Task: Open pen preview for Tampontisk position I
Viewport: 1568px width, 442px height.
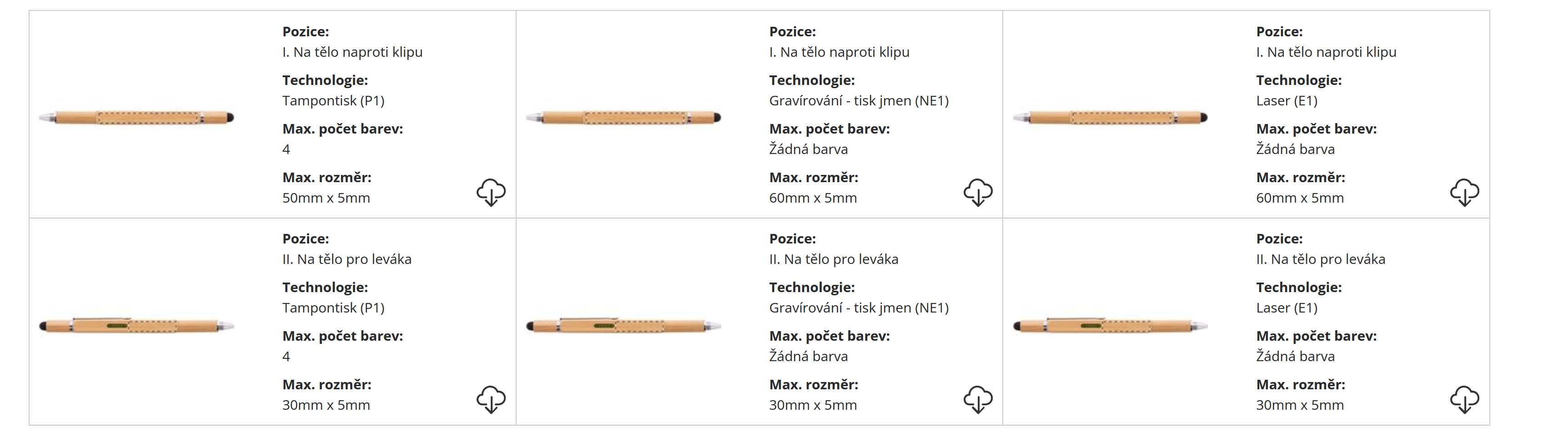Action: pos(136,117)
